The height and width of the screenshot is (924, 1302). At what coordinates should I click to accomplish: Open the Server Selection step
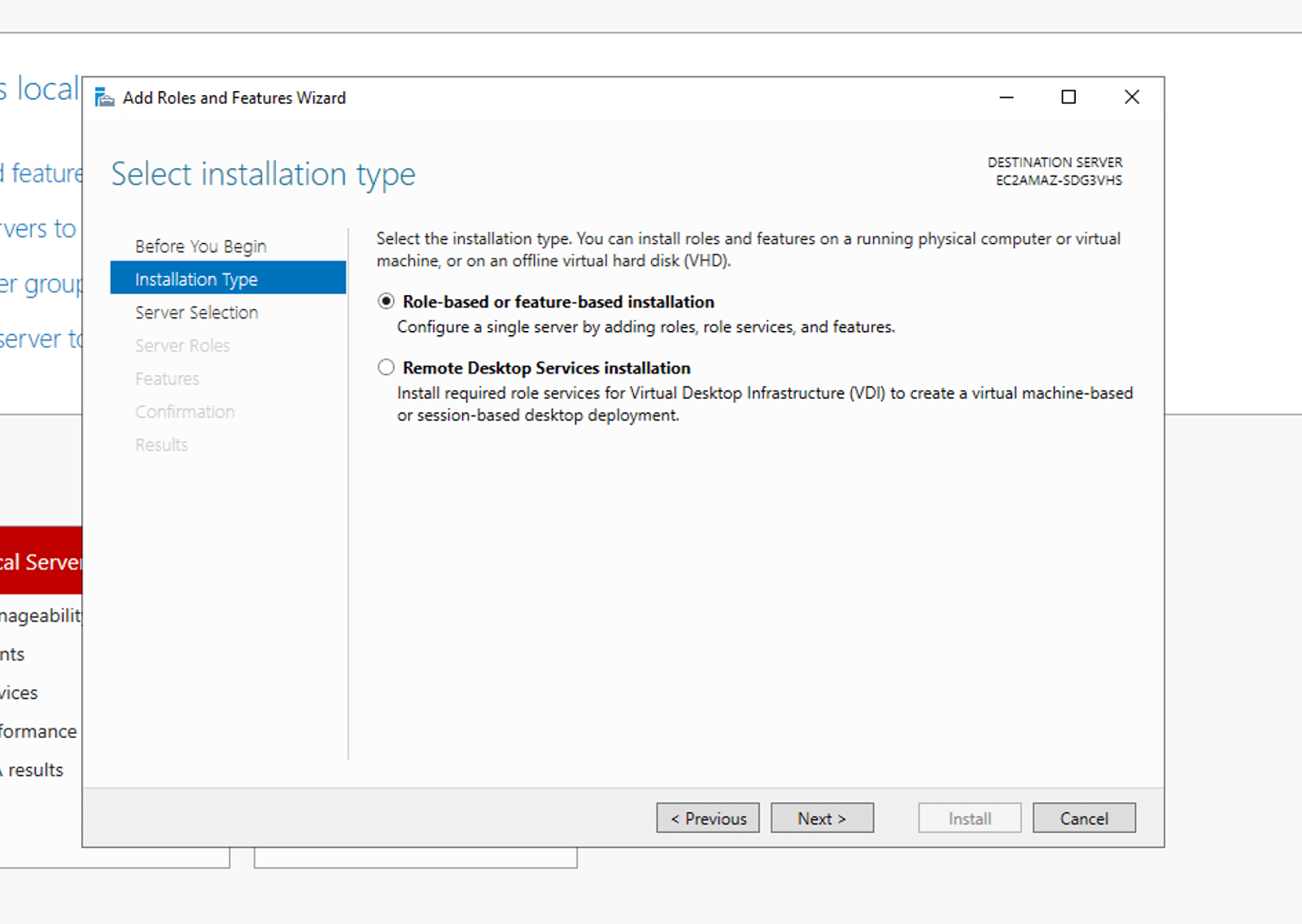(197, 312)
